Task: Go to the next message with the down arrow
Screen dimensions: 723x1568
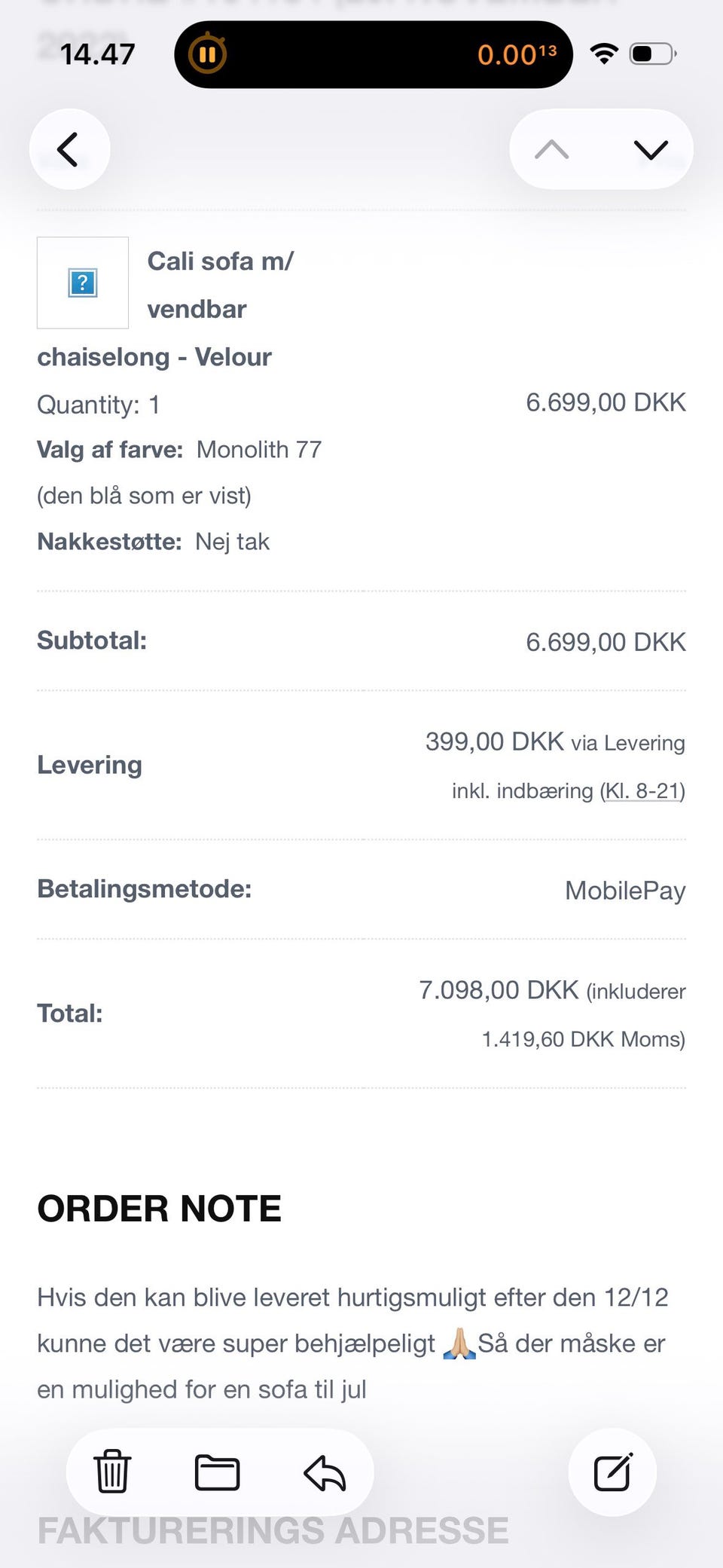Action: [x=651, y=149]
